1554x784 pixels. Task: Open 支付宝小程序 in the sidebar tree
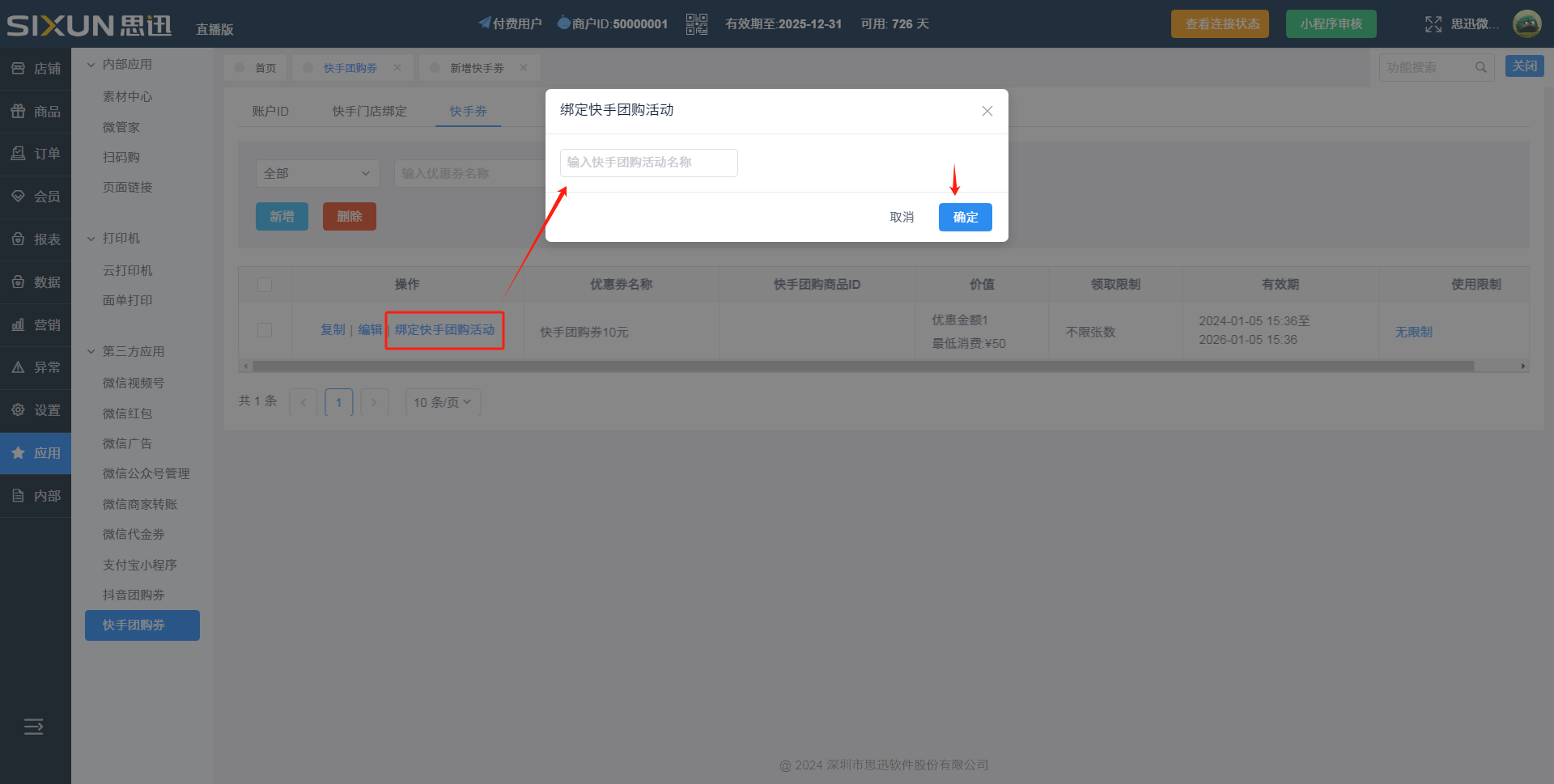point(139,565)
